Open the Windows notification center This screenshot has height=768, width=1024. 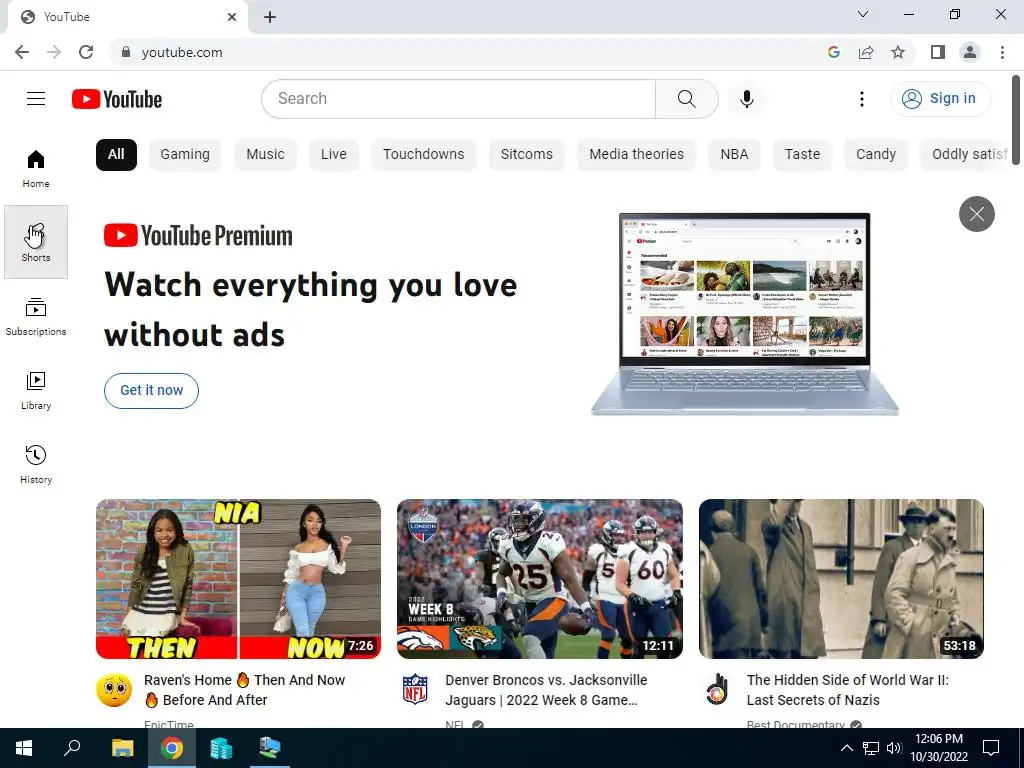[991, 748]
